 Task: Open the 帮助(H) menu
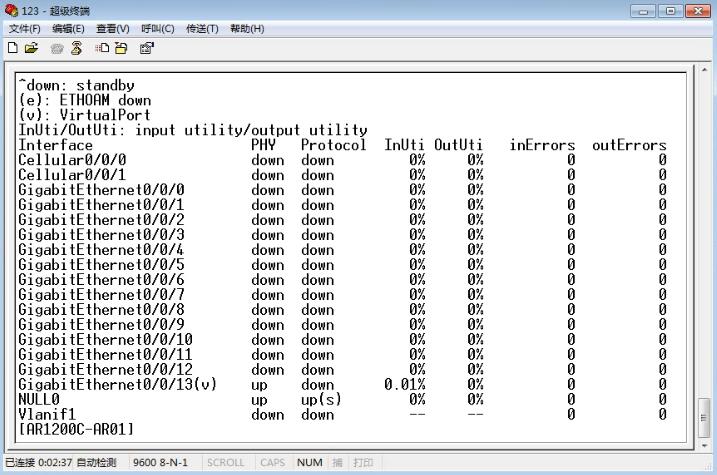click(x=246, y=28)
